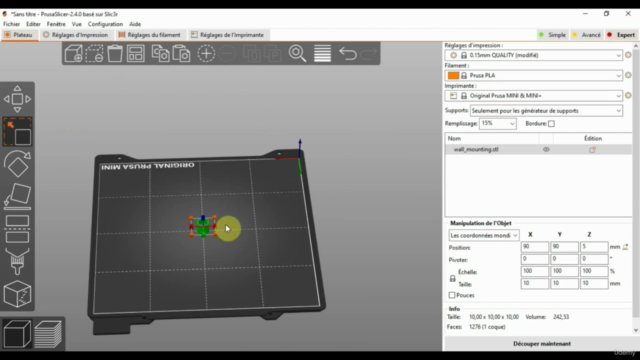Viewport: 640px width, 360px height.
Task: Check the Pouces checkbox
Action: tap(452, 295)
